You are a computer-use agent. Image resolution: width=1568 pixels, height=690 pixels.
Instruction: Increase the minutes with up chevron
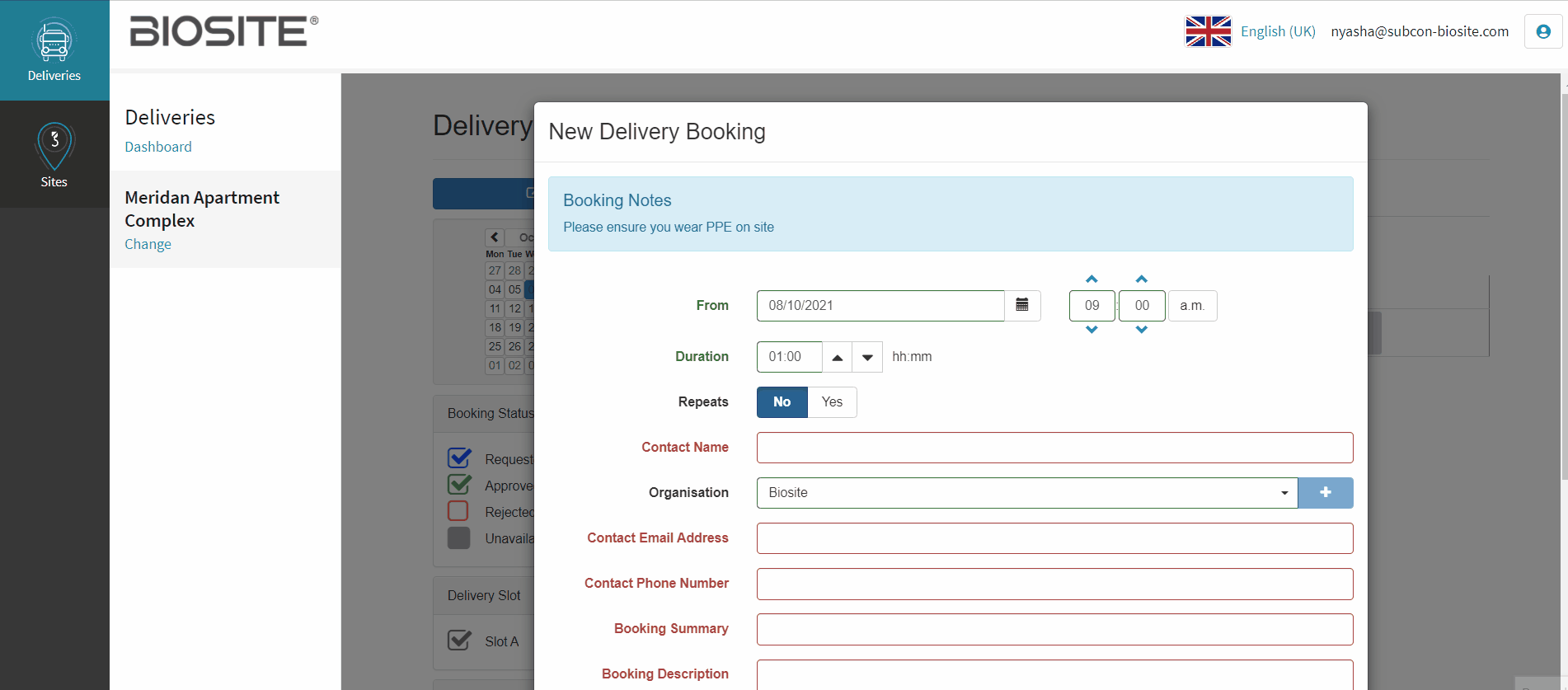[1142, 279]
